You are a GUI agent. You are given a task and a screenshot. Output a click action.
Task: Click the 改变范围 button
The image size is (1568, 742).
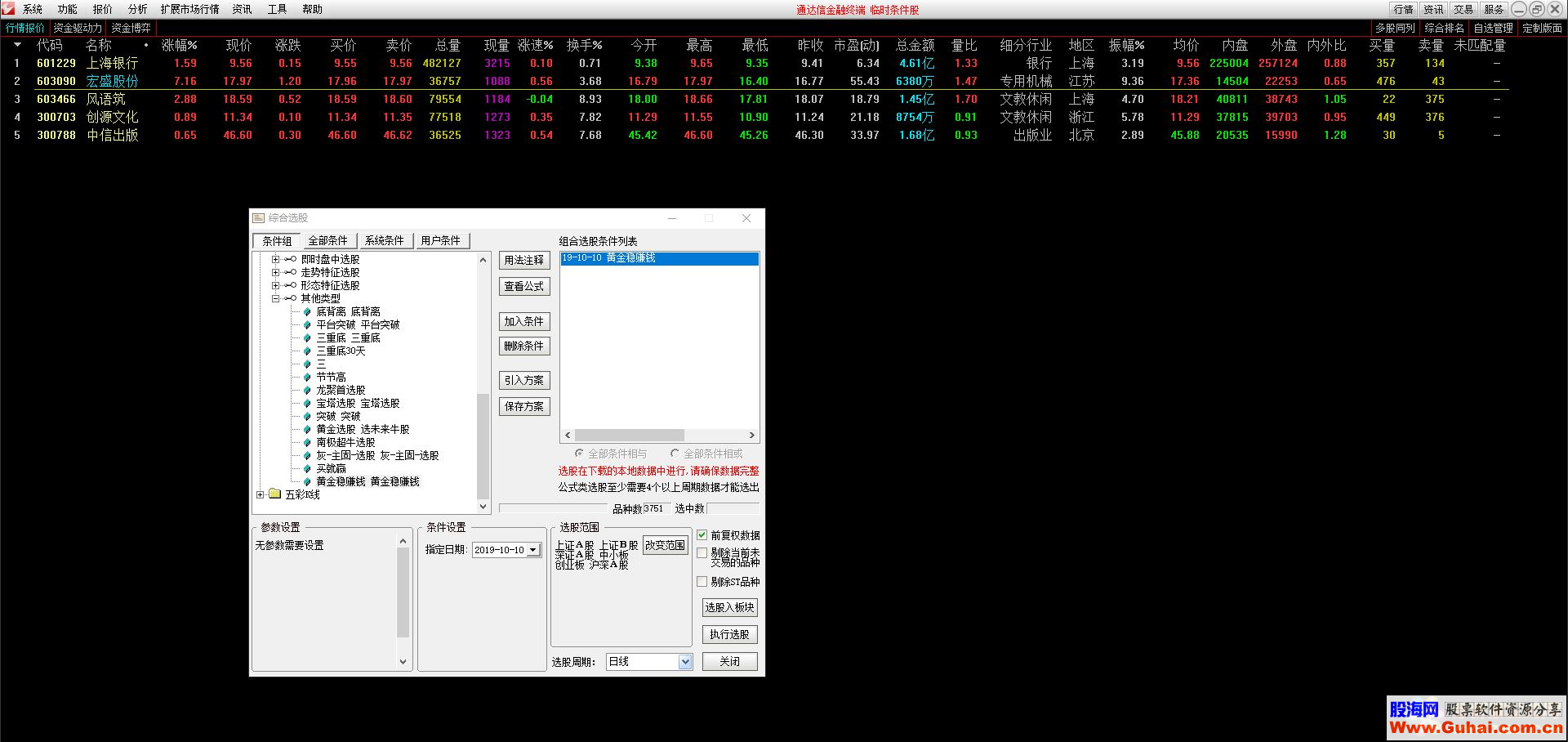point(666,545)
